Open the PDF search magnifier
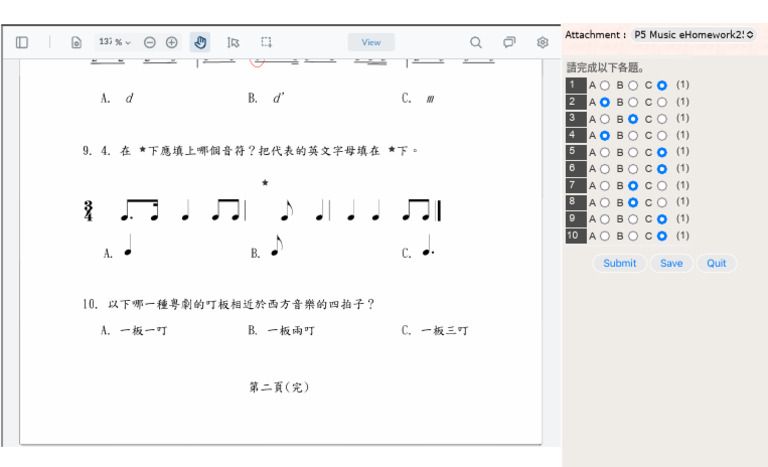Image resolution: width=768 pixels, height=467 pixels. pos(476,43)
